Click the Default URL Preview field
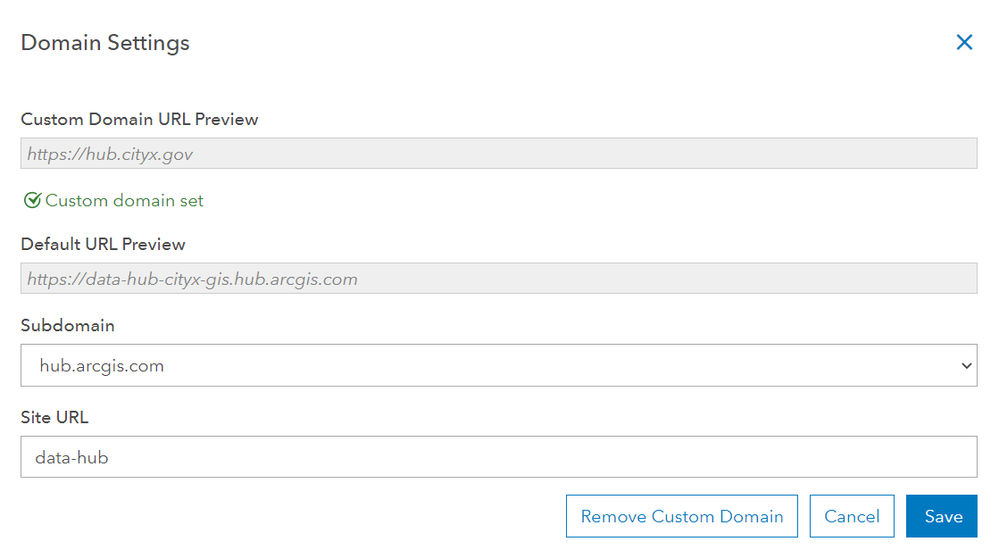The height and width of the screenshot is (559, 999). (x=498, y=279)
